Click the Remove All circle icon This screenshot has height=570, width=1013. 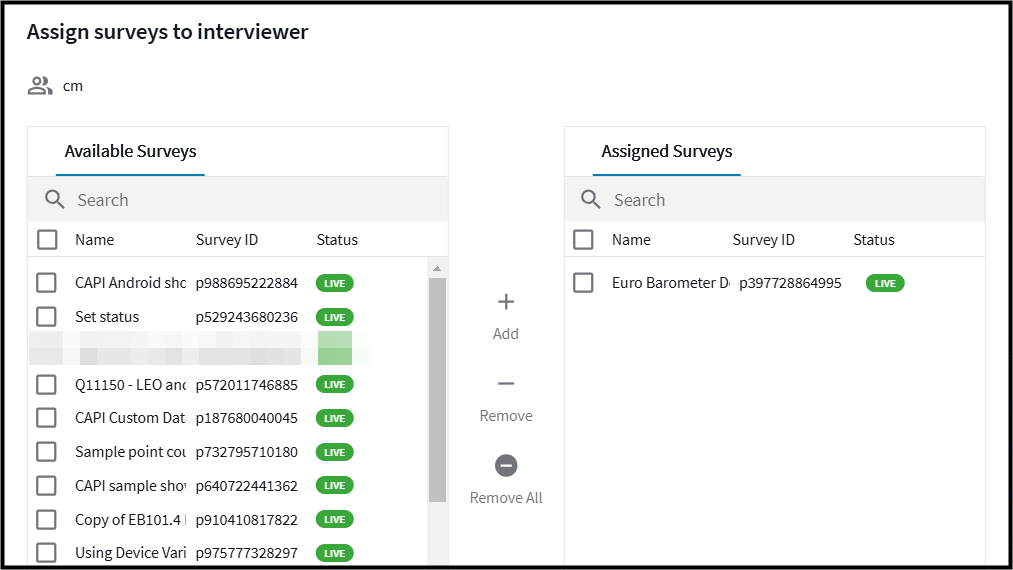click(x=506, y=465)
